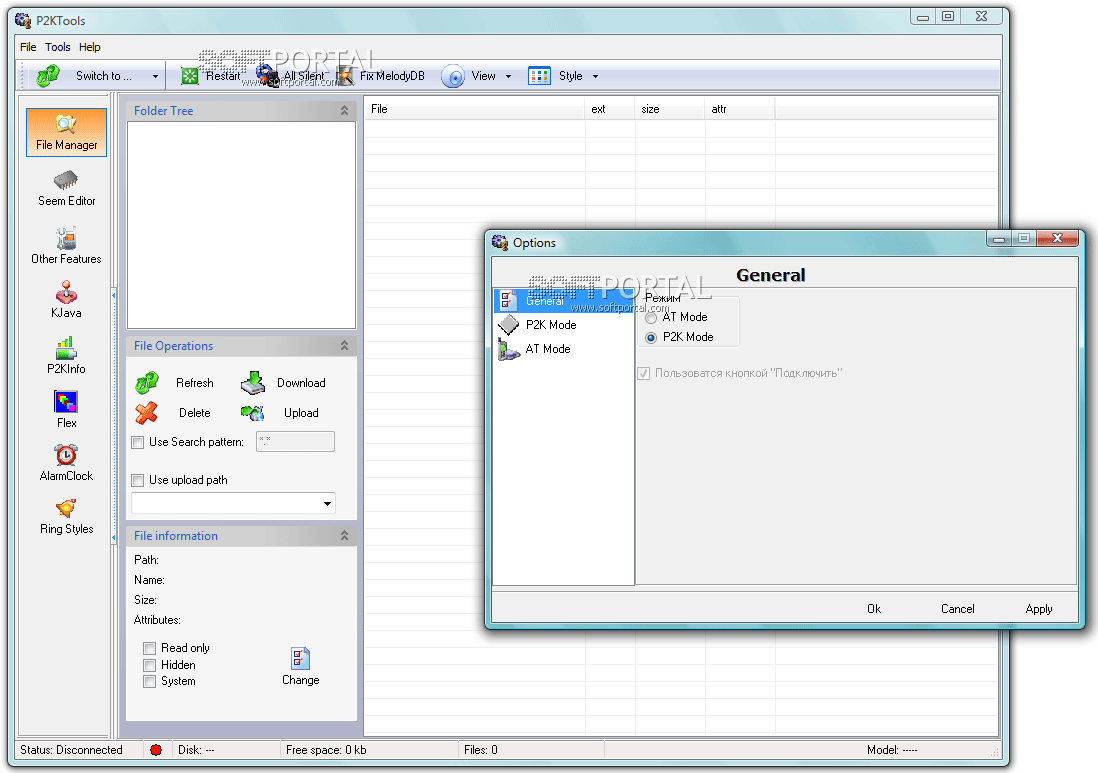This screenshot has height=773, width=1098.
Task: Click the Fix MelodyDB toolbar icon
Action: coord(345,76)
